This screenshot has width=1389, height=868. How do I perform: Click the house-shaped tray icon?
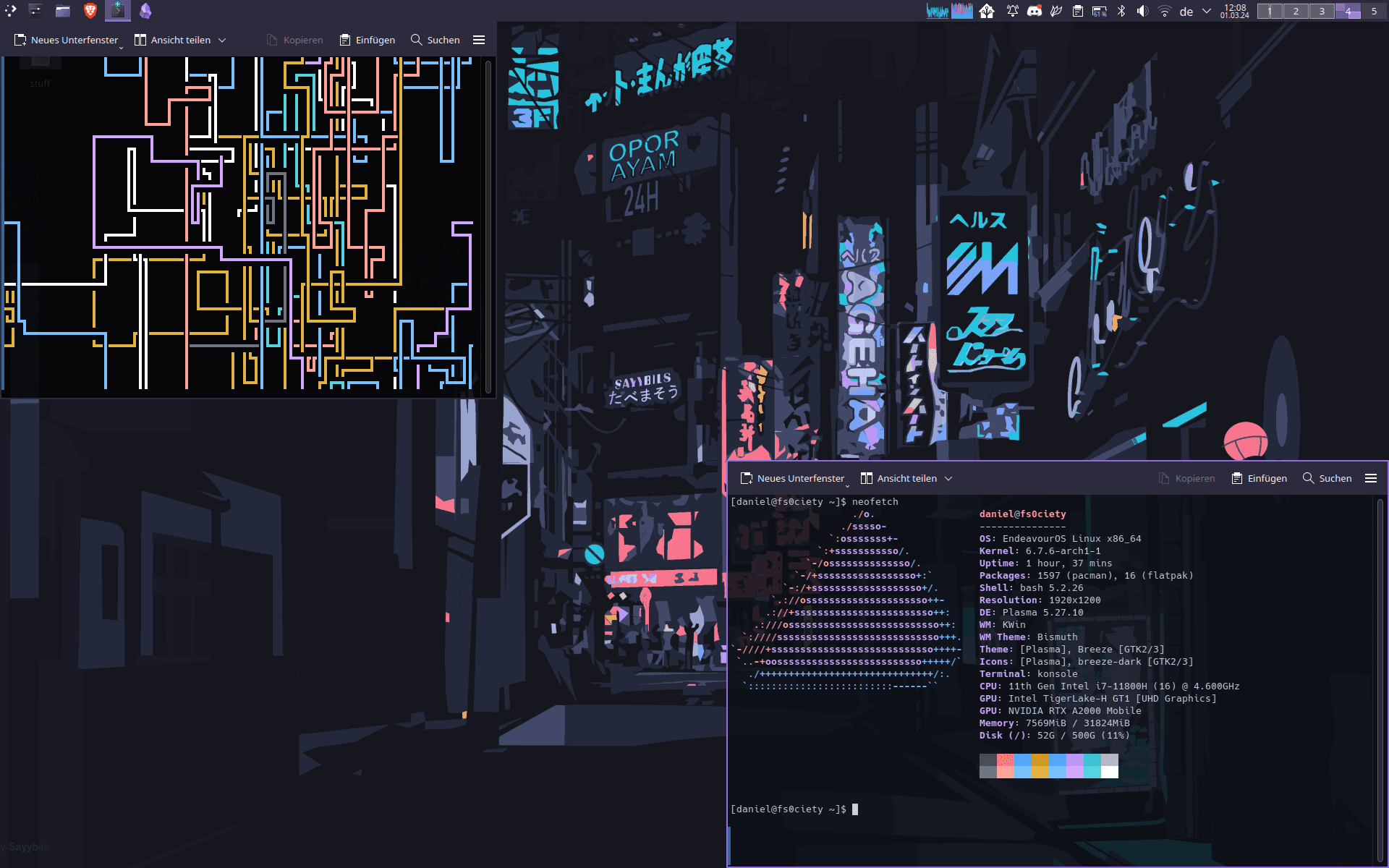pyautogui.click(x=987, y=11)
